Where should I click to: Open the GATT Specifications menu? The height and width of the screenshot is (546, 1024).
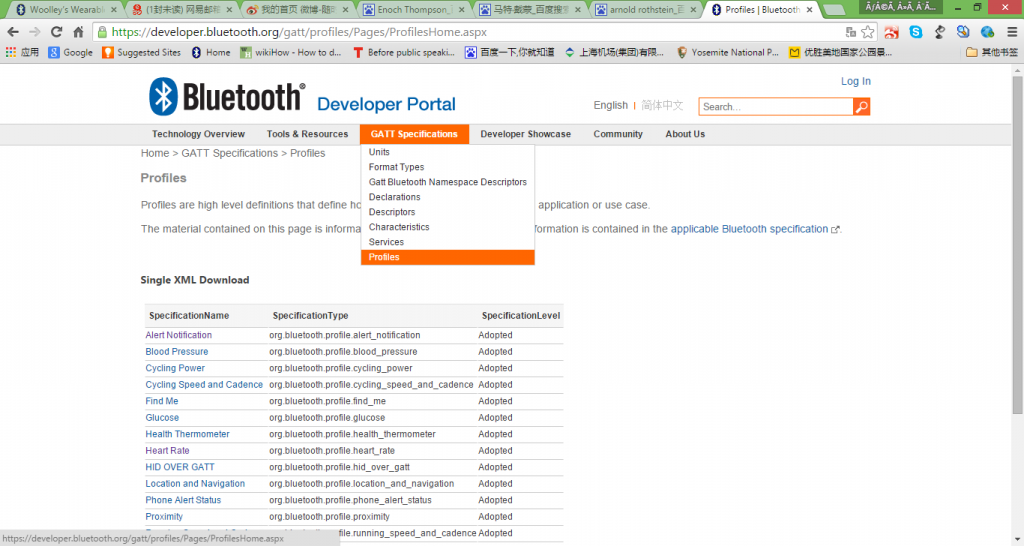click(x=413, y=134)
